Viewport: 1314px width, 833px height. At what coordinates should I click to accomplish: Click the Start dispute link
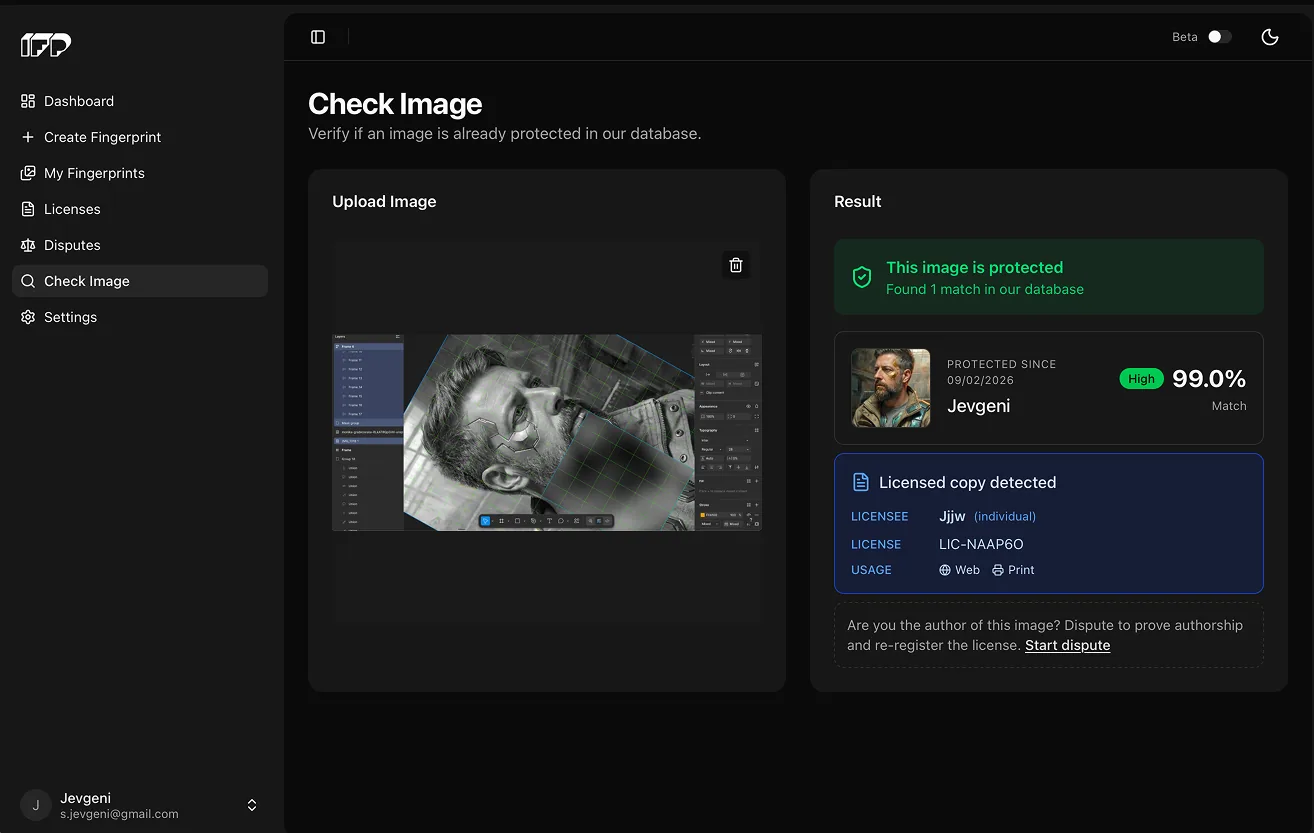pos(1067,645)
